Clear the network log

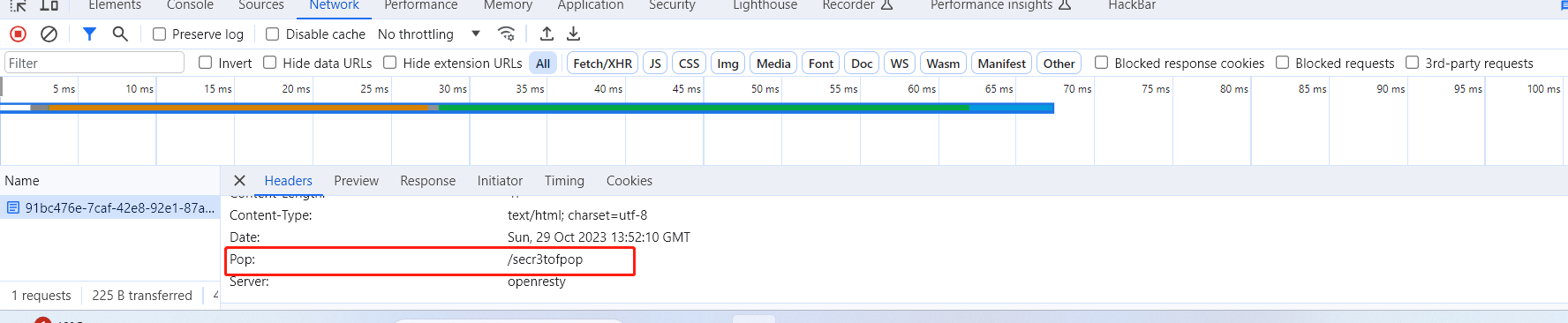(x=49, y=34)
